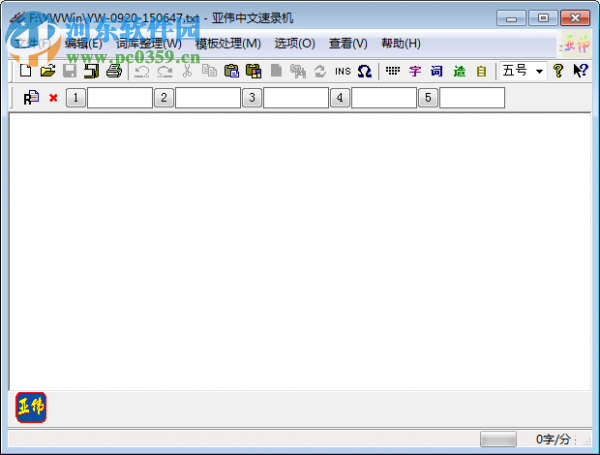Screen dimensions: 600x455
Task: Focus the input field next to button 2
Action: (x=208, y=98)
